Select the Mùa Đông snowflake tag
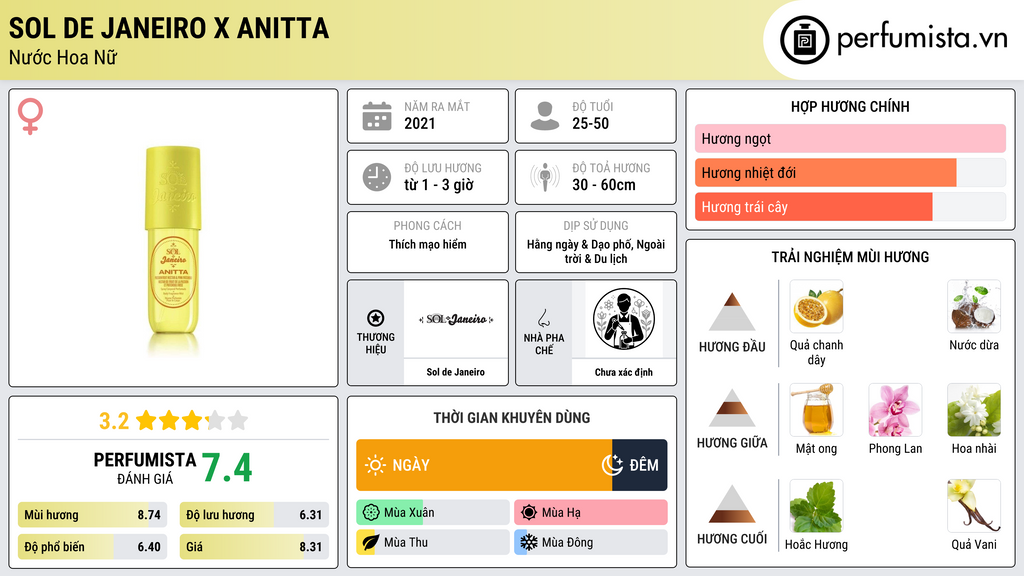The width and height of the screenshot is (1024, 576). pyautogui.click(x=590, y=542)
